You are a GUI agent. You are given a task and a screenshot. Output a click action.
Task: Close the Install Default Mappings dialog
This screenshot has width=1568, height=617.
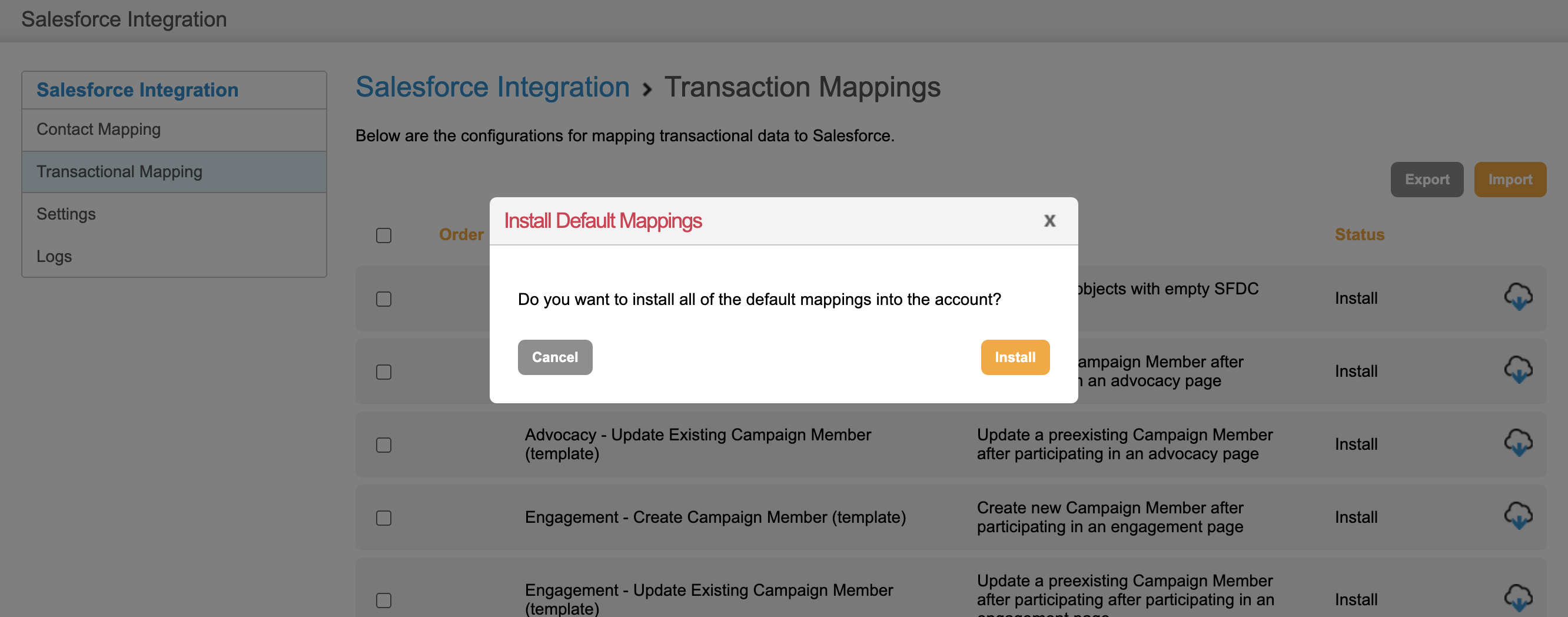tap(1049, 221)
